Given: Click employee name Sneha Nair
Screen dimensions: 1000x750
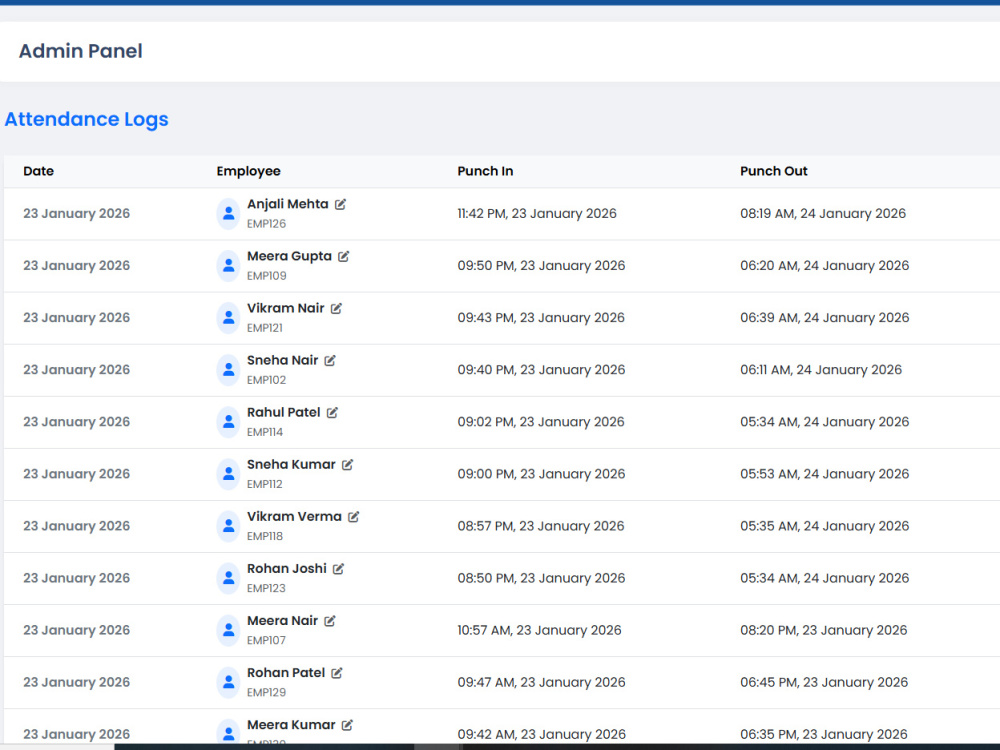Looking at the screenshot, I should (x=283, y=360).
